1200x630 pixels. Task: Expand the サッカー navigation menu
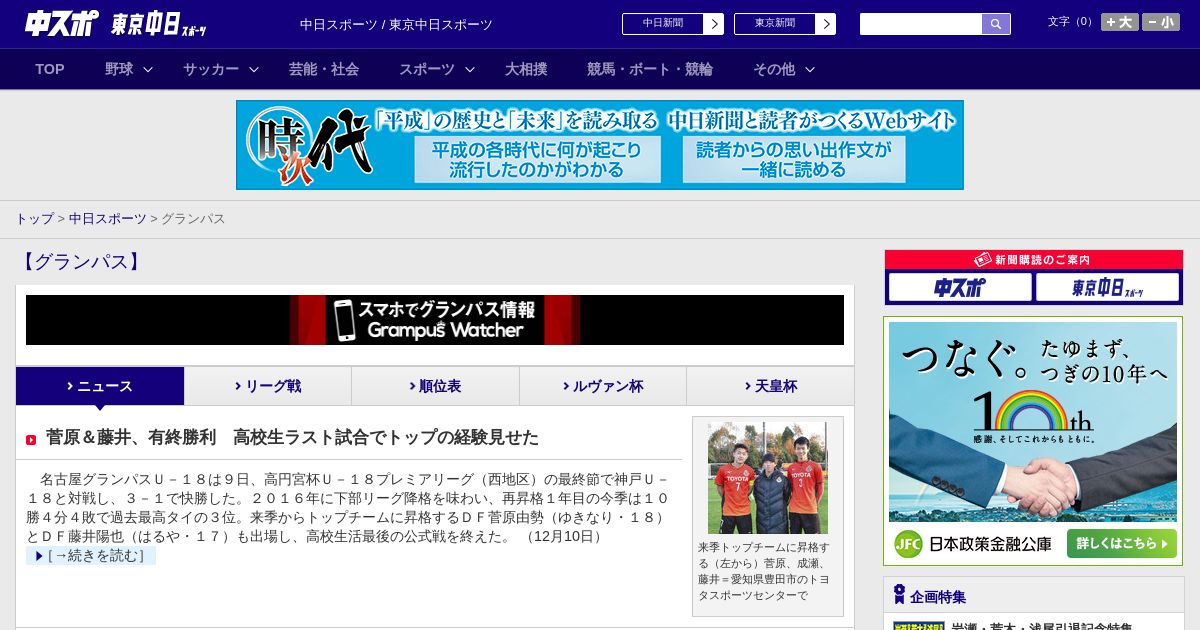(x=221, y=69)
